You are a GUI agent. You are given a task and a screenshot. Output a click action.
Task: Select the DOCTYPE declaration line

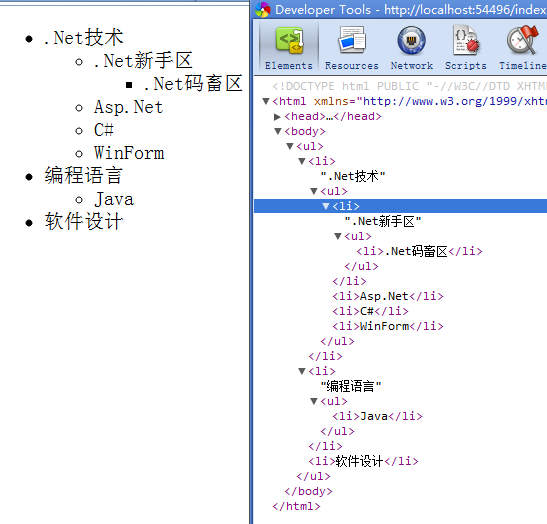410,86
